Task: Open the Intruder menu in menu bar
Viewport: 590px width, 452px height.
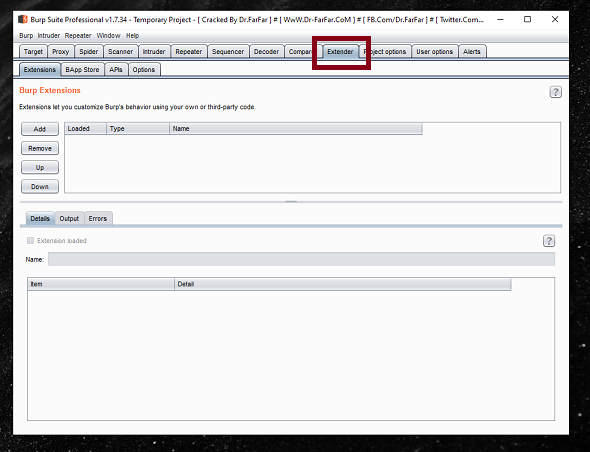Action: click(x=49, y=36)
